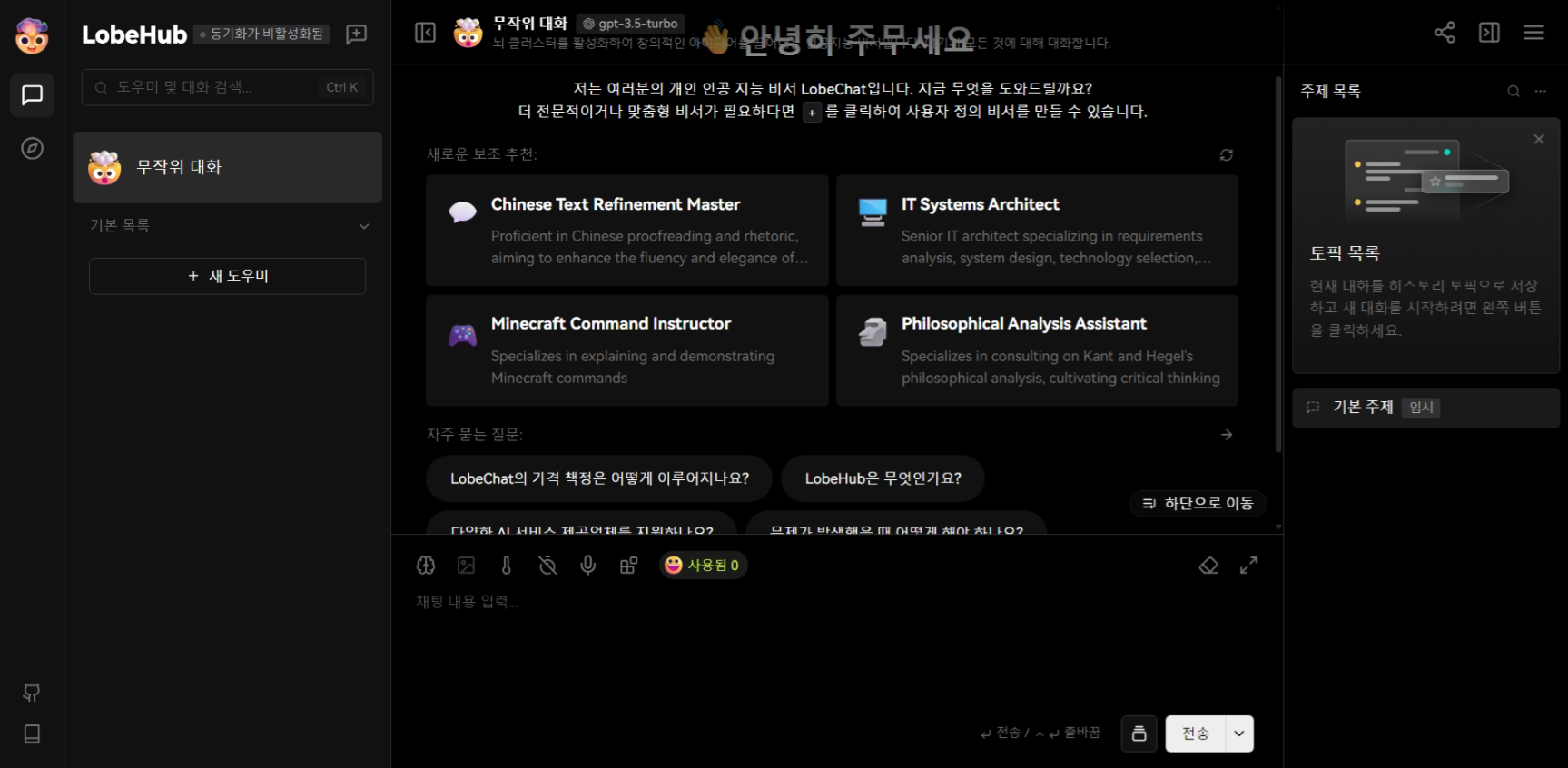This screenshot has width=1568, height=768.
Task: Open the GitHub icon in the sidebar bottom
Action: pos(32,693)
